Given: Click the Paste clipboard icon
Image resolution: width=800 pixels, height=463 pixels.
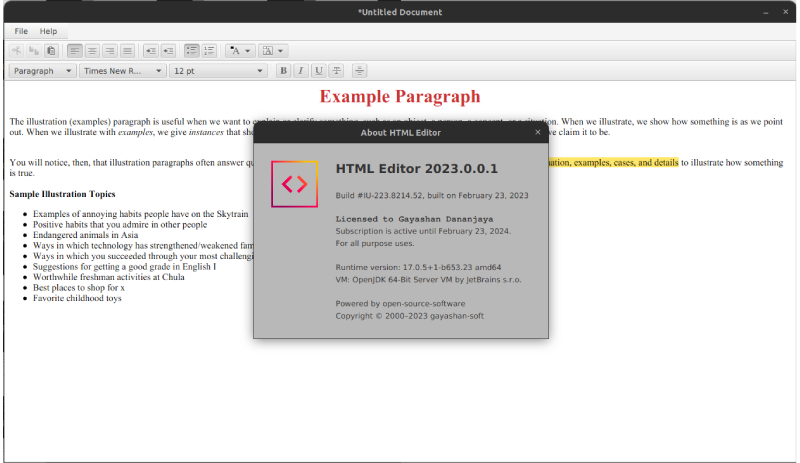Looking at the screenshot, I should point(51,50).
